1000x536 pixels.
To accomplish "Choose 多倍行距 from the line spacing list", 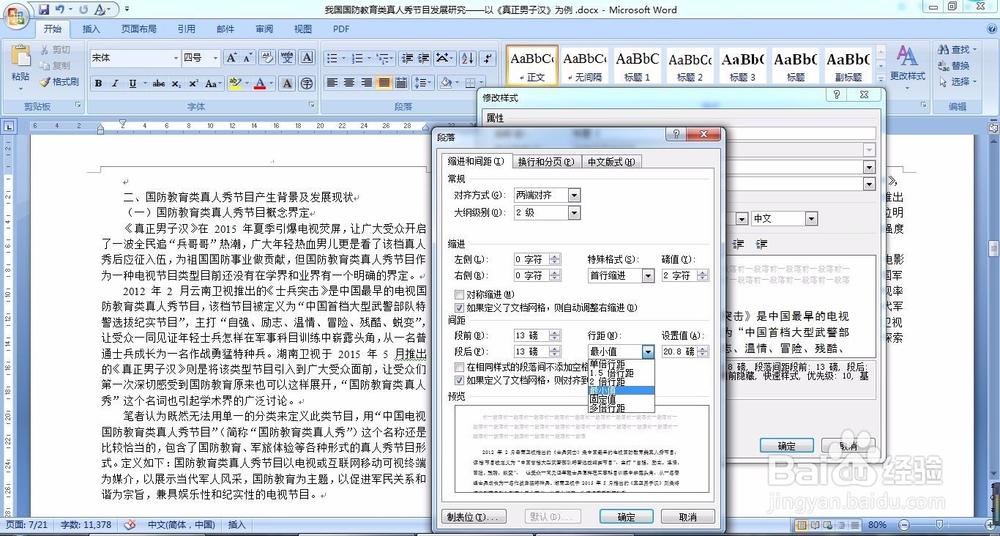I will [621, 408].
